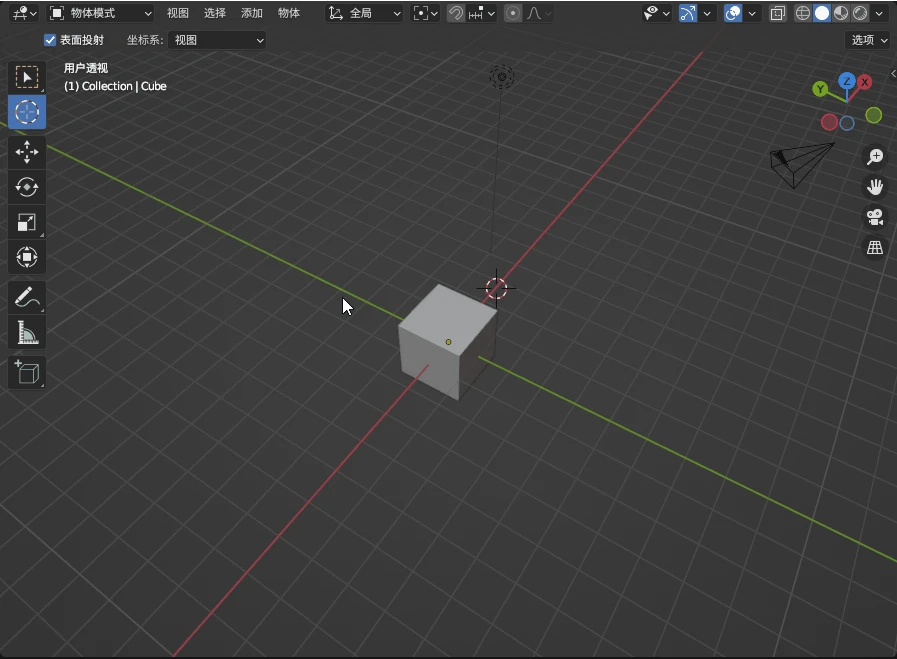Click the negative Z blue gizmo circle
Screen dimensions: 897x659
(x=847, y=123)
